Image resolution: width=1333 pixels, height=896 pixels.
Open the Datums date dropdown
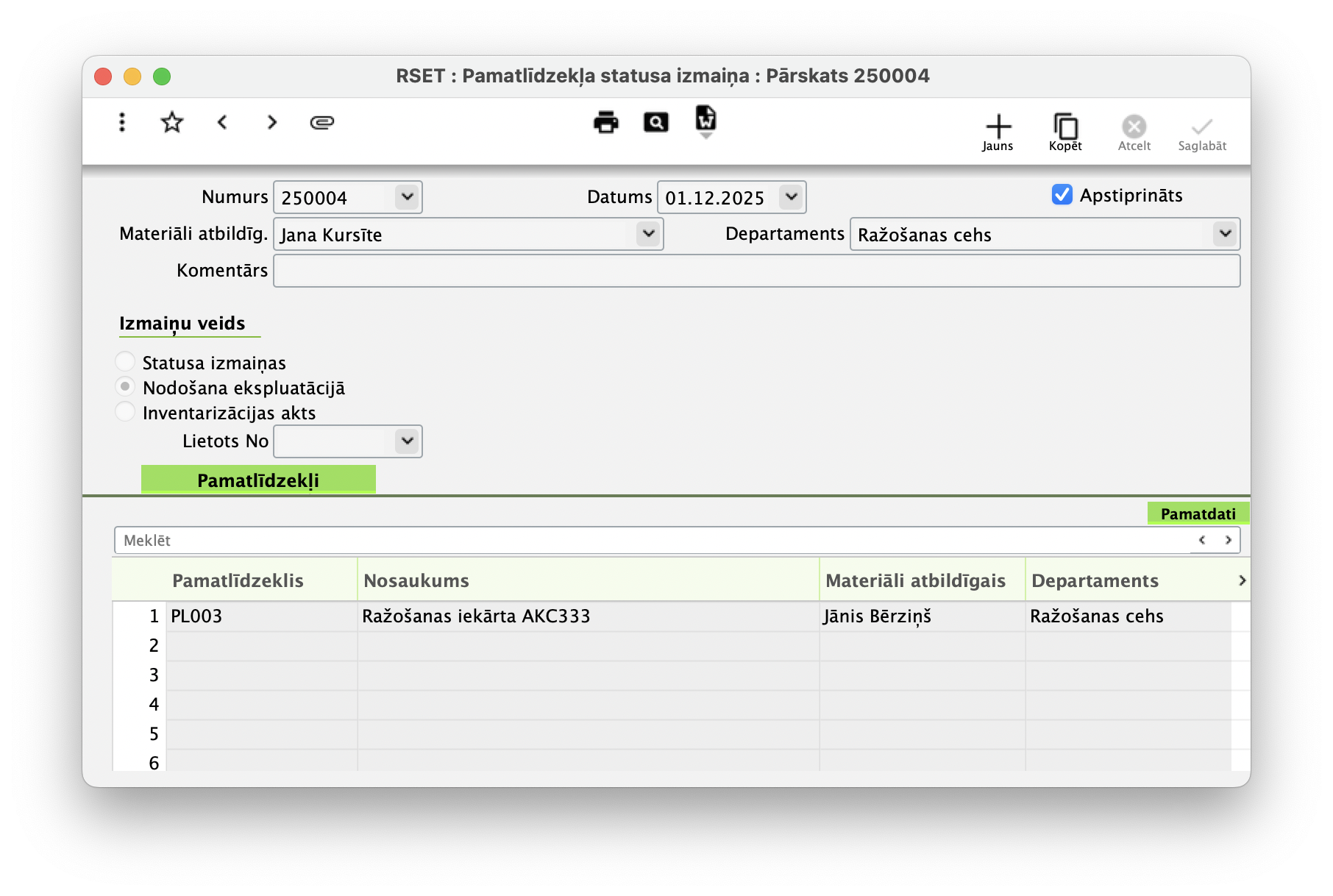tap(791, 197)
